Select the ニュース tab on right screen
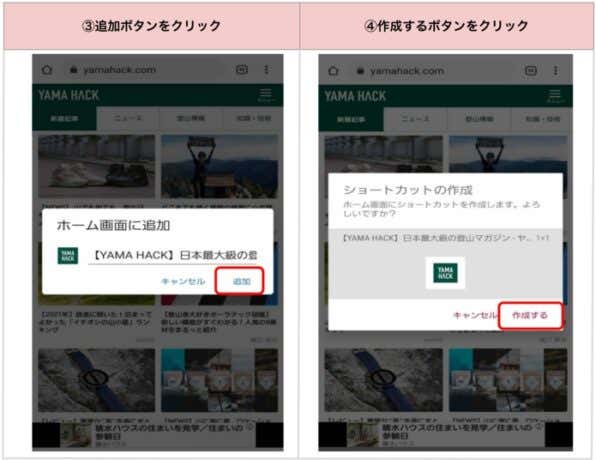This screenshot has width=596, height=460. (x=415, y=119)
